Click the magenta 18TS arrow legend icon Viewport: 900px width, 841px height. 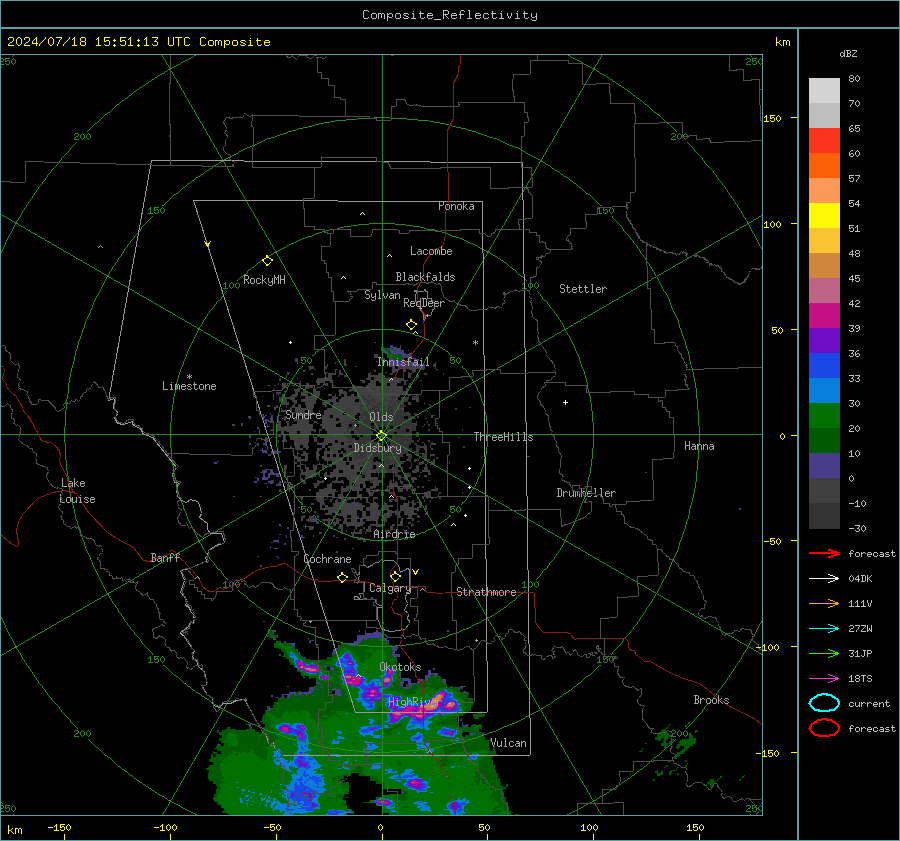coord(824,679)
